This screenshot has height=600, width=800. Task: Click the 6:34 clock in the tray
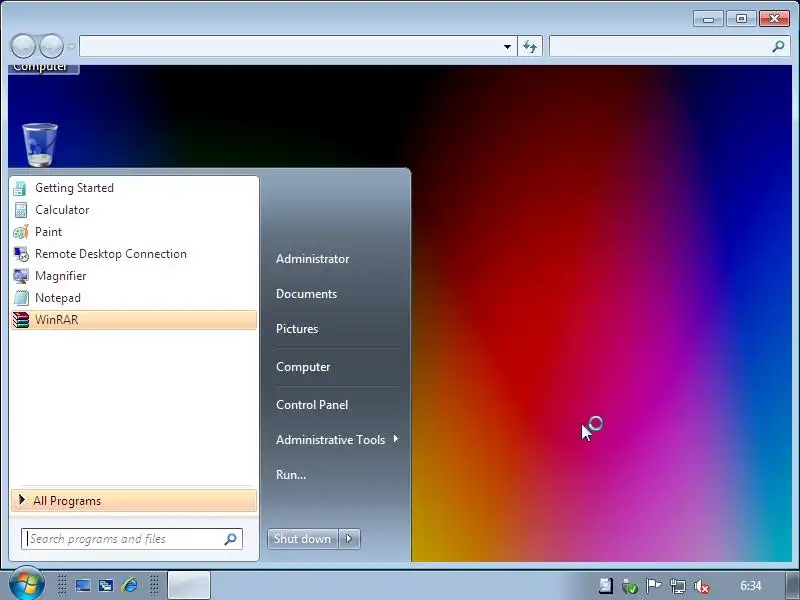pyautogui.click(x=751, y=586)
